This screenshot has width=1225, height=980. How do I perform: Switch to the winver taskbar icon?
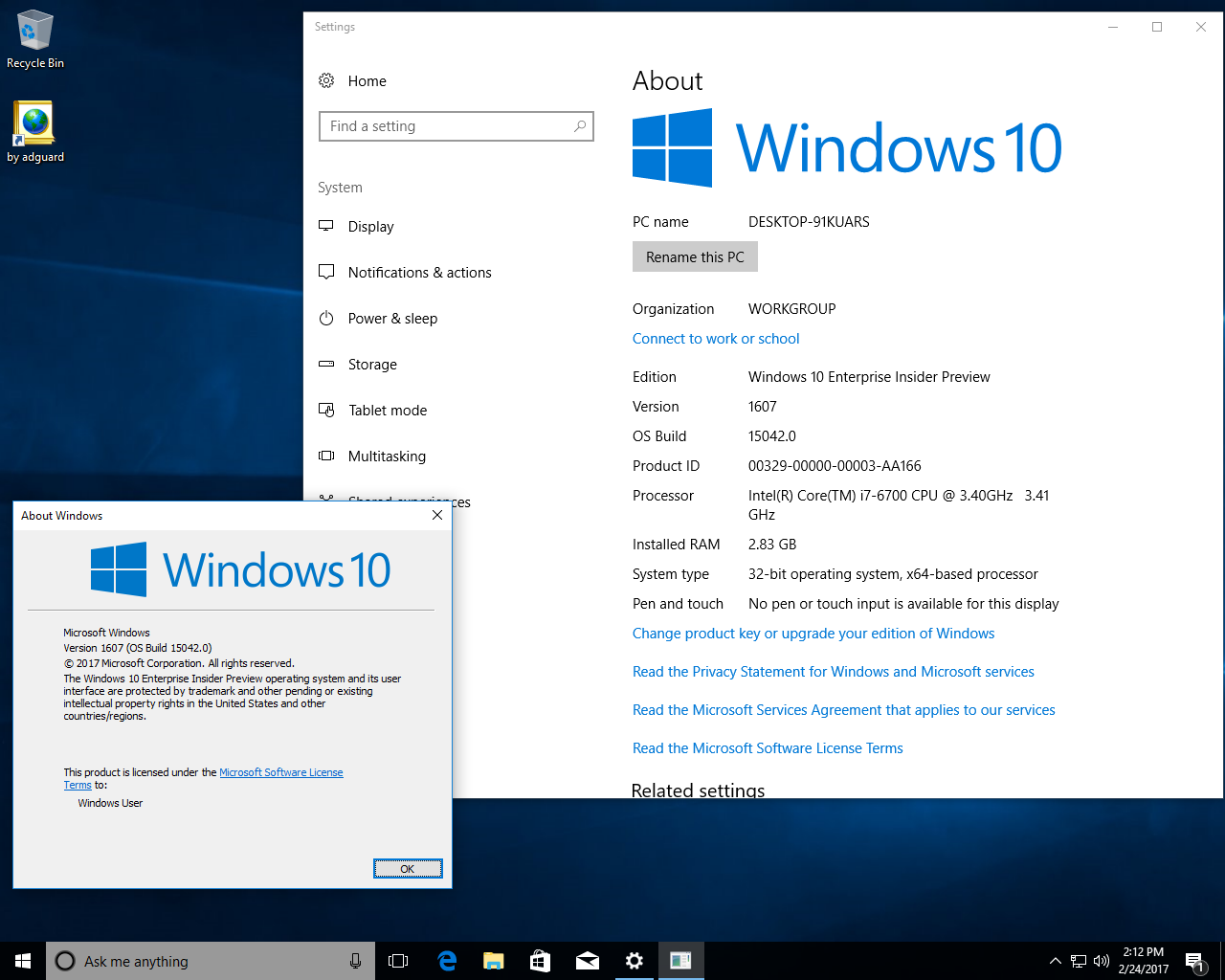coord(680,961)
